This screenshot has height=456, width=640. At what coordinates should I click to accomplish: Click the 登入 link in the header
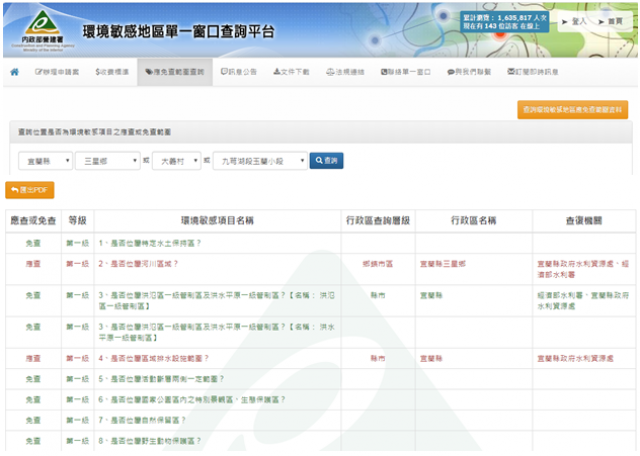click(x=574, y=21)
